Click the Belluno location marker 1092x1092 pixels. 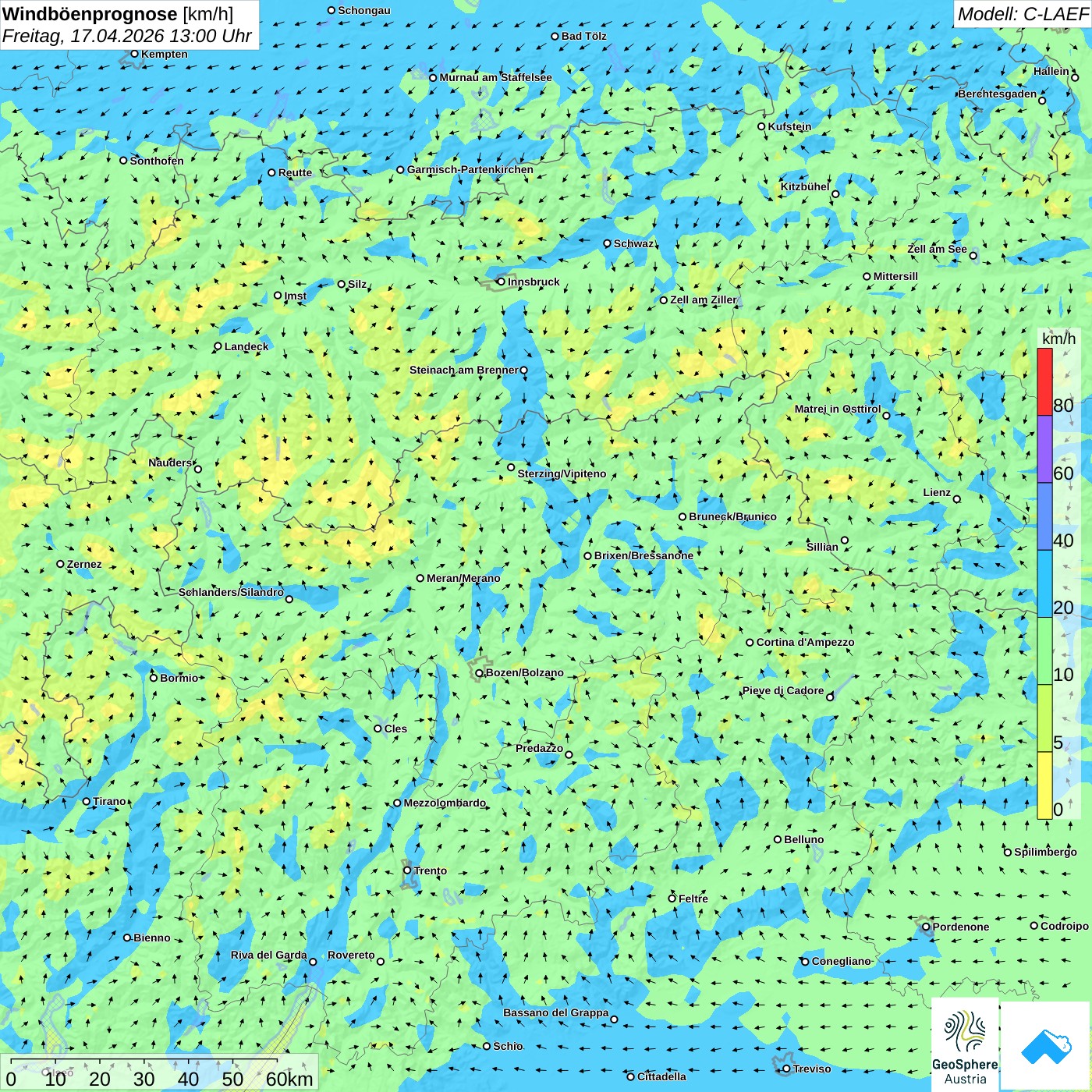point(778,839)
